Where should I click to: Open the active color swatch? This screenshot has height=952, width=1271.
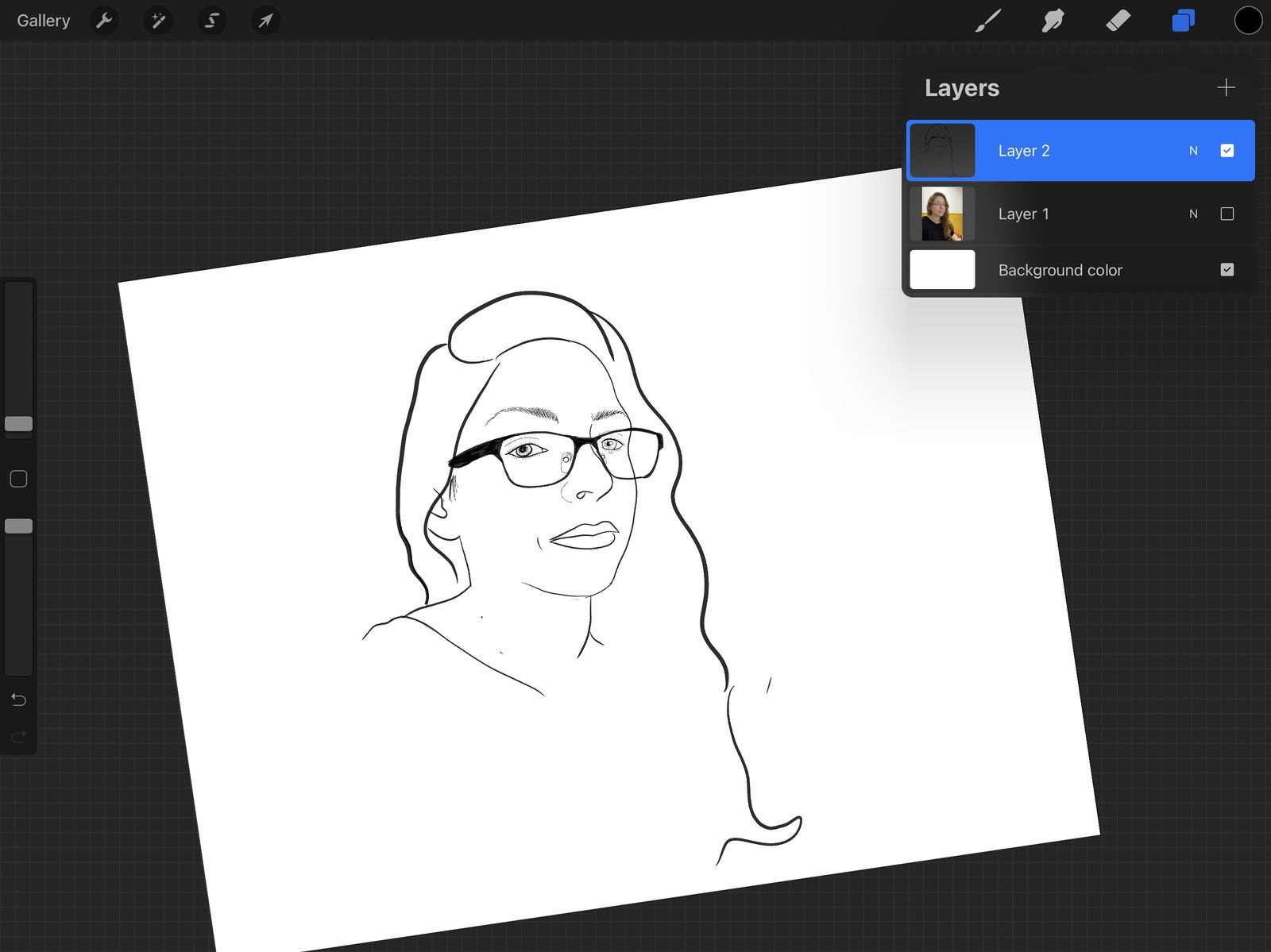pyautogui.click(x=1247, y=21)
